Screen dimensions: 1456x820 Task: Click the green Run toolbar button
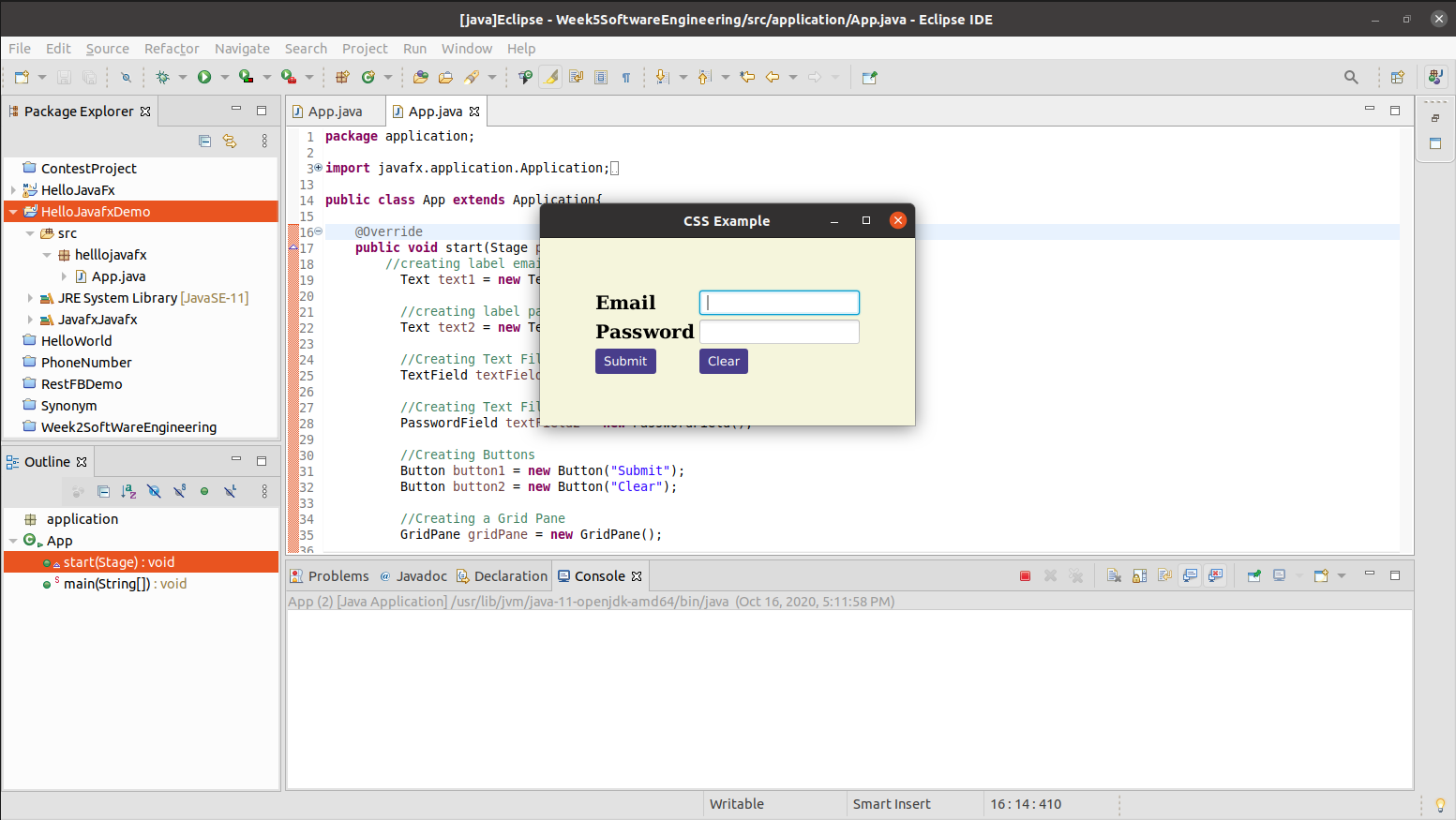click(204, 77)
